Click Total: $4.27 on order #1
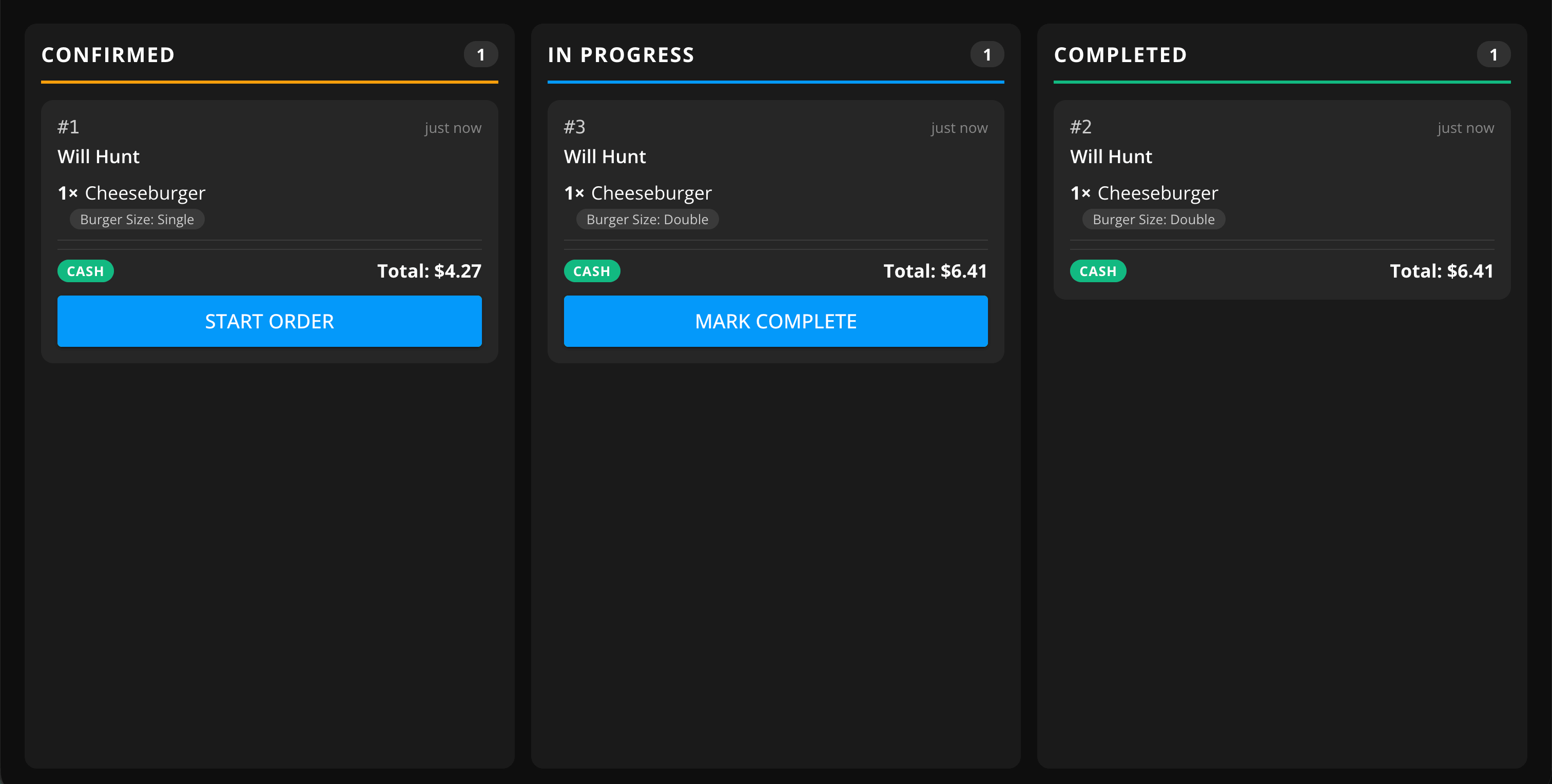 point(429,271)
